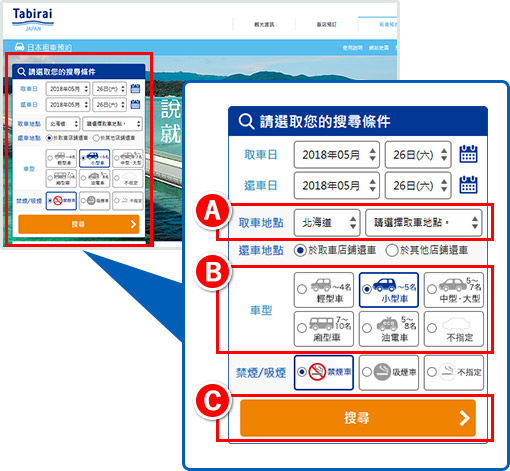Select 油電車 hybrid car type in enlarged panel
The width and height of the screenshot is (510, 471).
(x=389, y=329)
